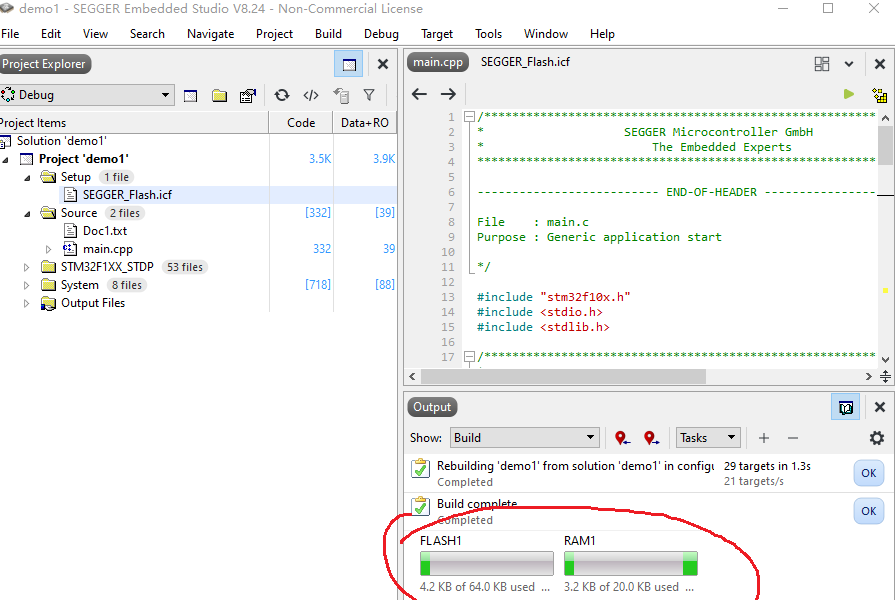Open the editor tab list chevron
This screenshot has width=895, height=600.
(849, 65)
